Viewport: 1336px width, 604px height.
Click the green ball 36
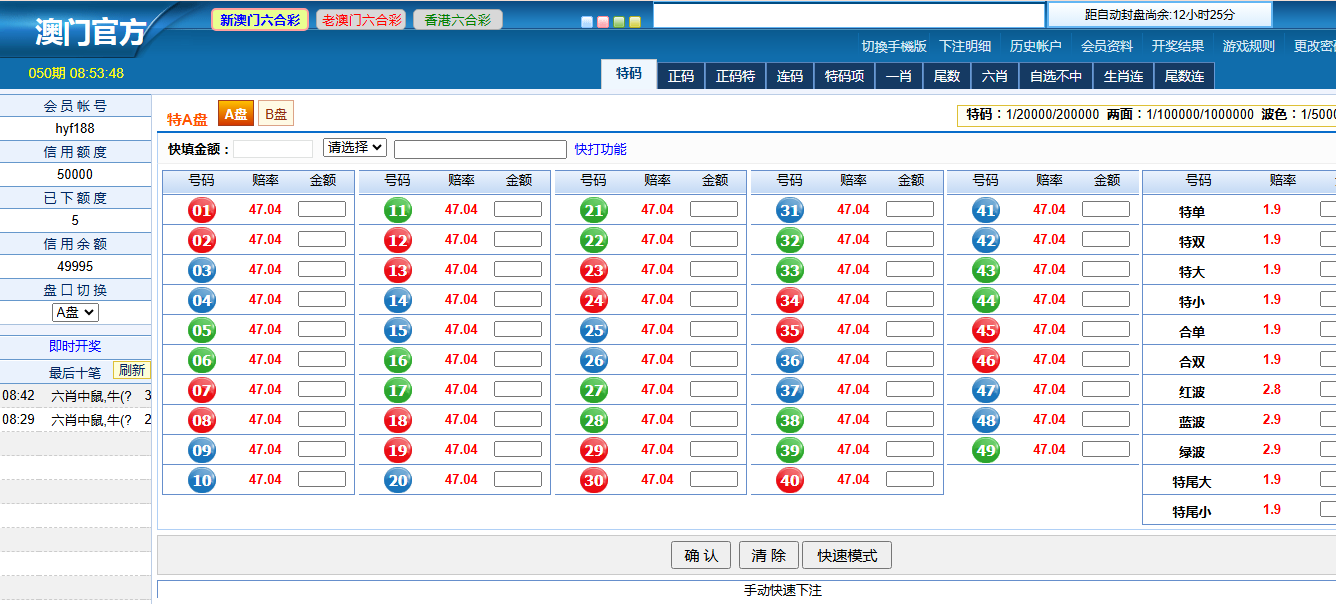[x=790, y=359]
